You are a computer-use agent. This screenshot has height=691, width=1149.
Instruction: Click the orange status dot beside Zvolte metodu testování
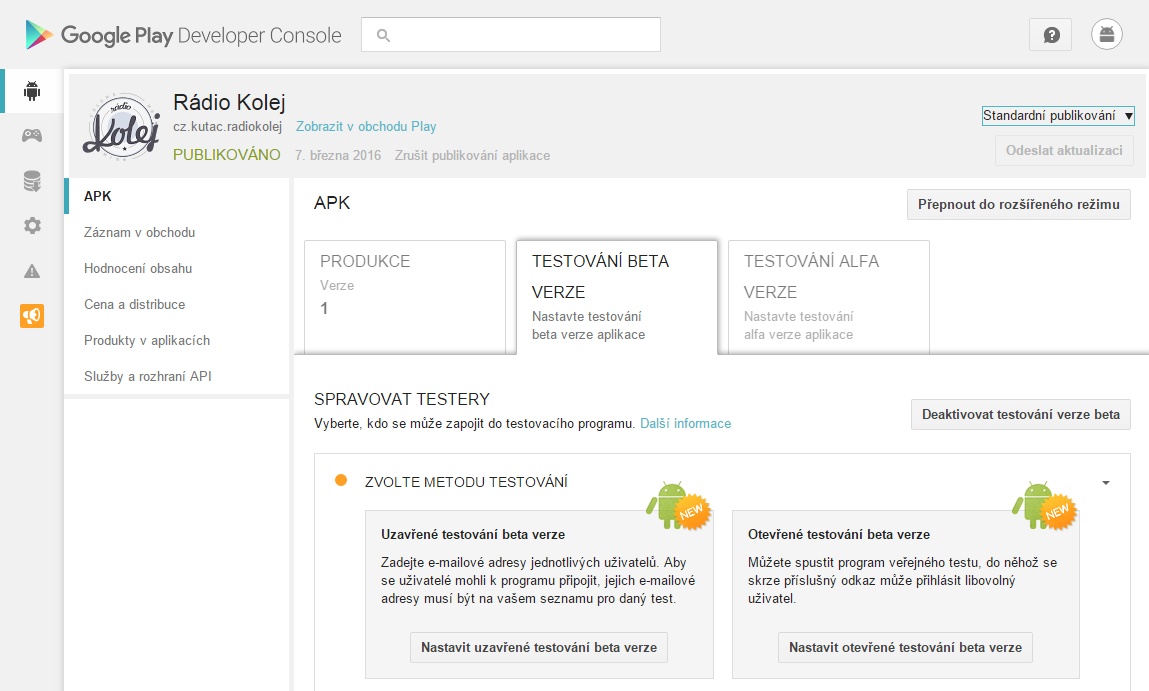click(x=341, y=481)
